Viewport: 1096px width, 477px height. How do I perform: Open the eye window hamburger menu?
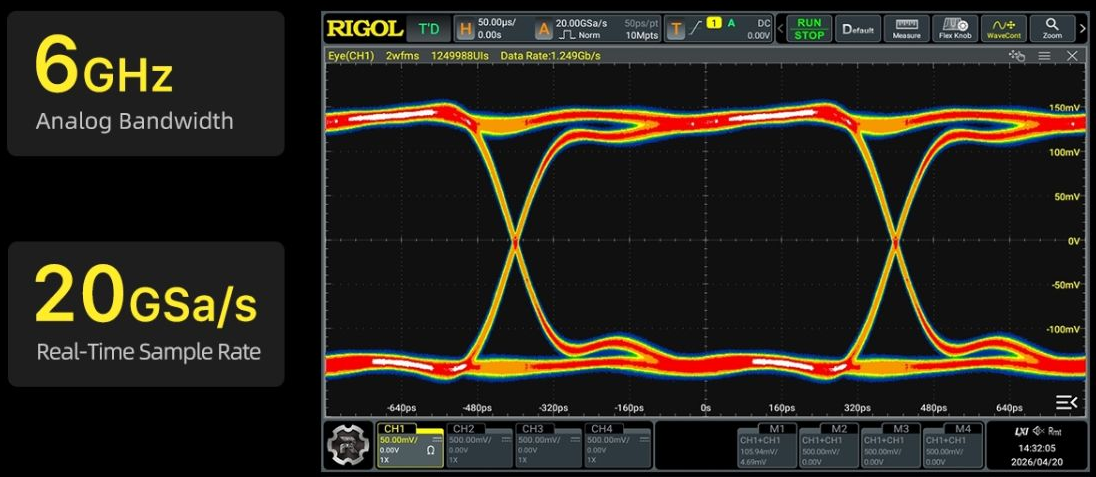(x=1044, y=56)
